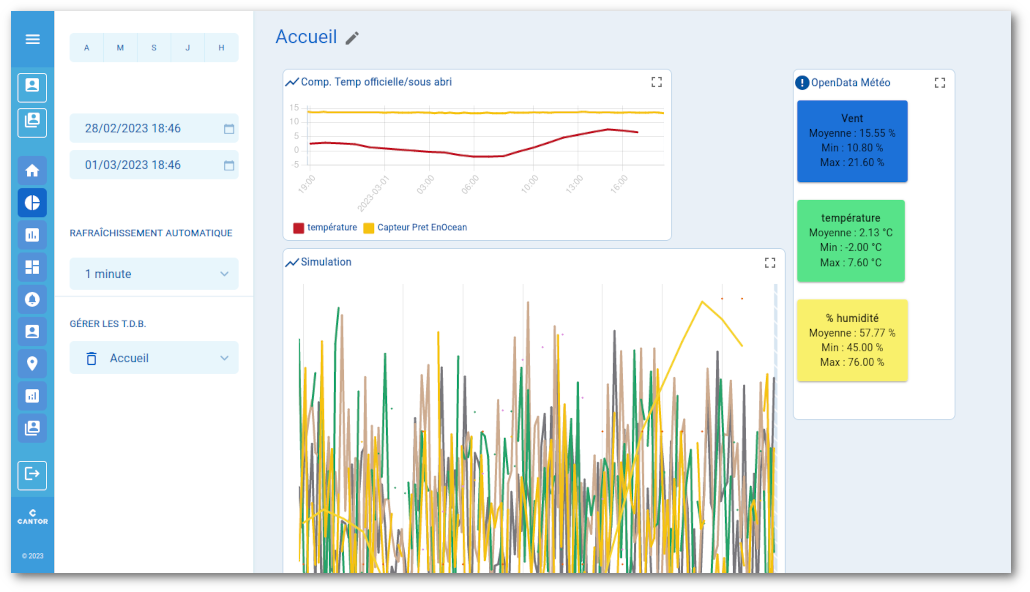Image resolution: width=1030 pixels, height=592 pixels.
Task: Select the 'H' period tab
Action: point(221,48)
